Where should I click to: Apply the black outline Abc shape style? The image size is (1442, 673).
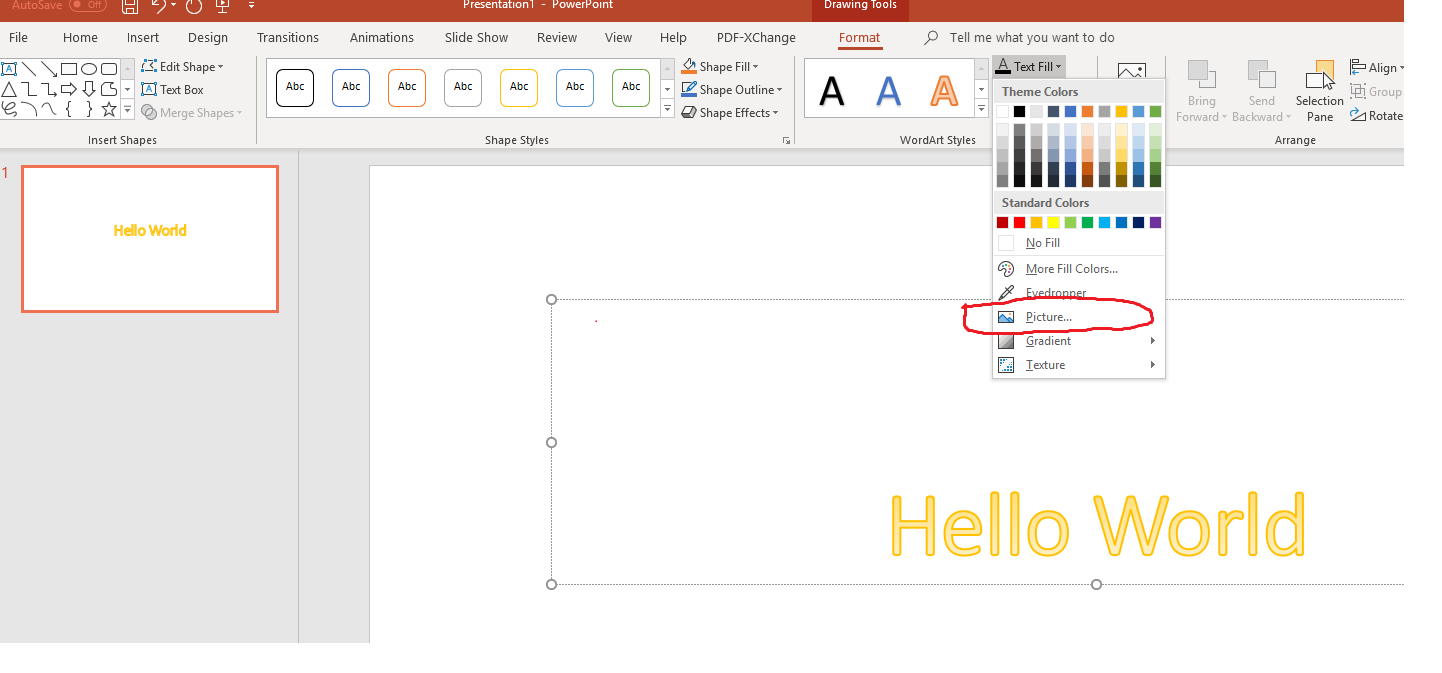click(x=295, y=88)
